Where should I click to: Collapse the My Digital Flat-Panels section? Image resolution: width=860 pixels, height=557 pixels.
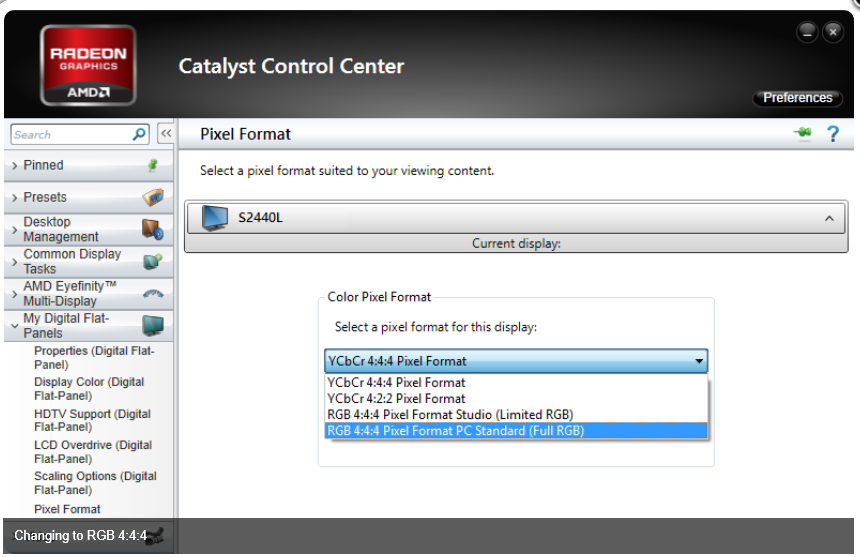click(15, 325)
